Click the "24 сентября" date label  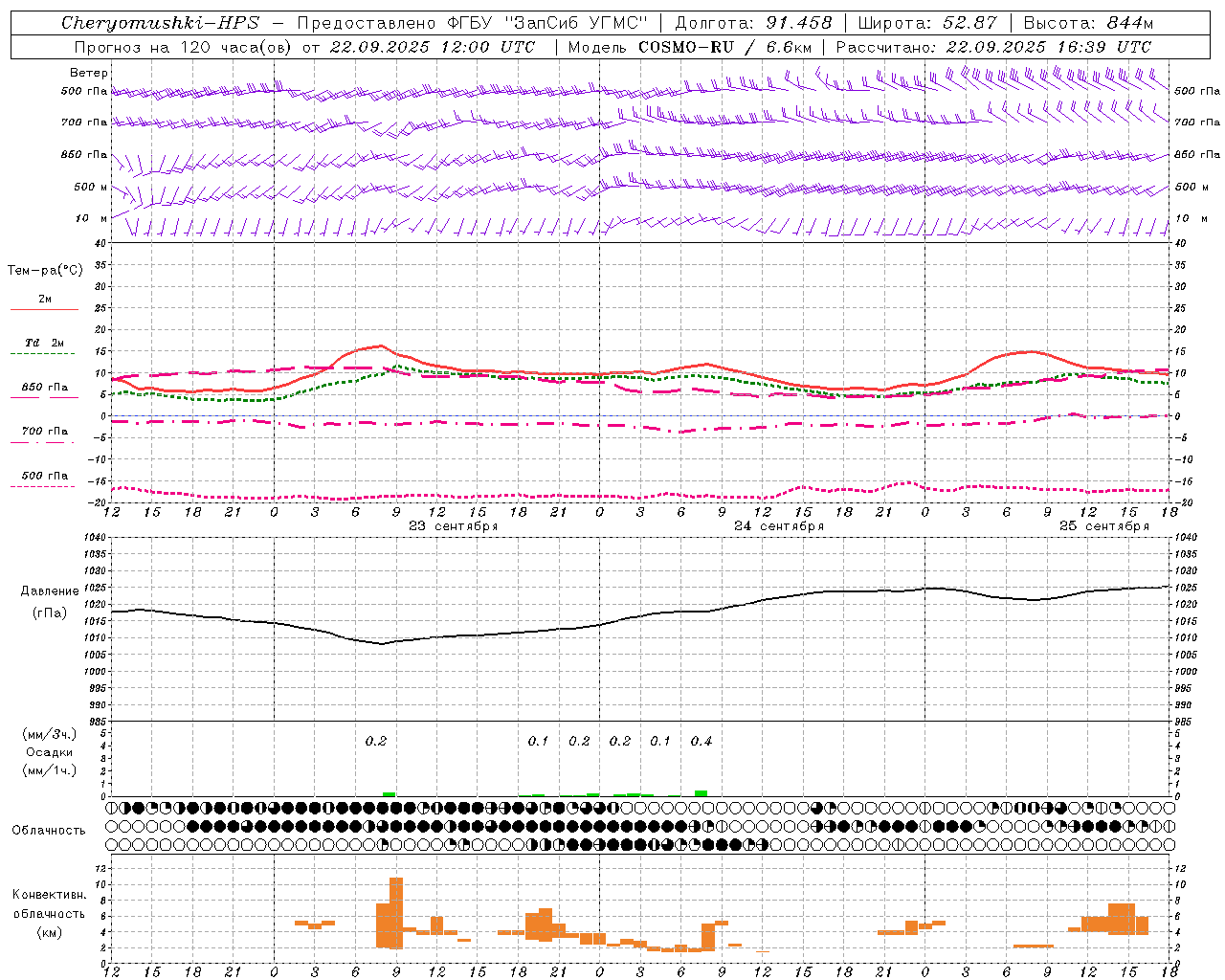[x=779, y=526]
